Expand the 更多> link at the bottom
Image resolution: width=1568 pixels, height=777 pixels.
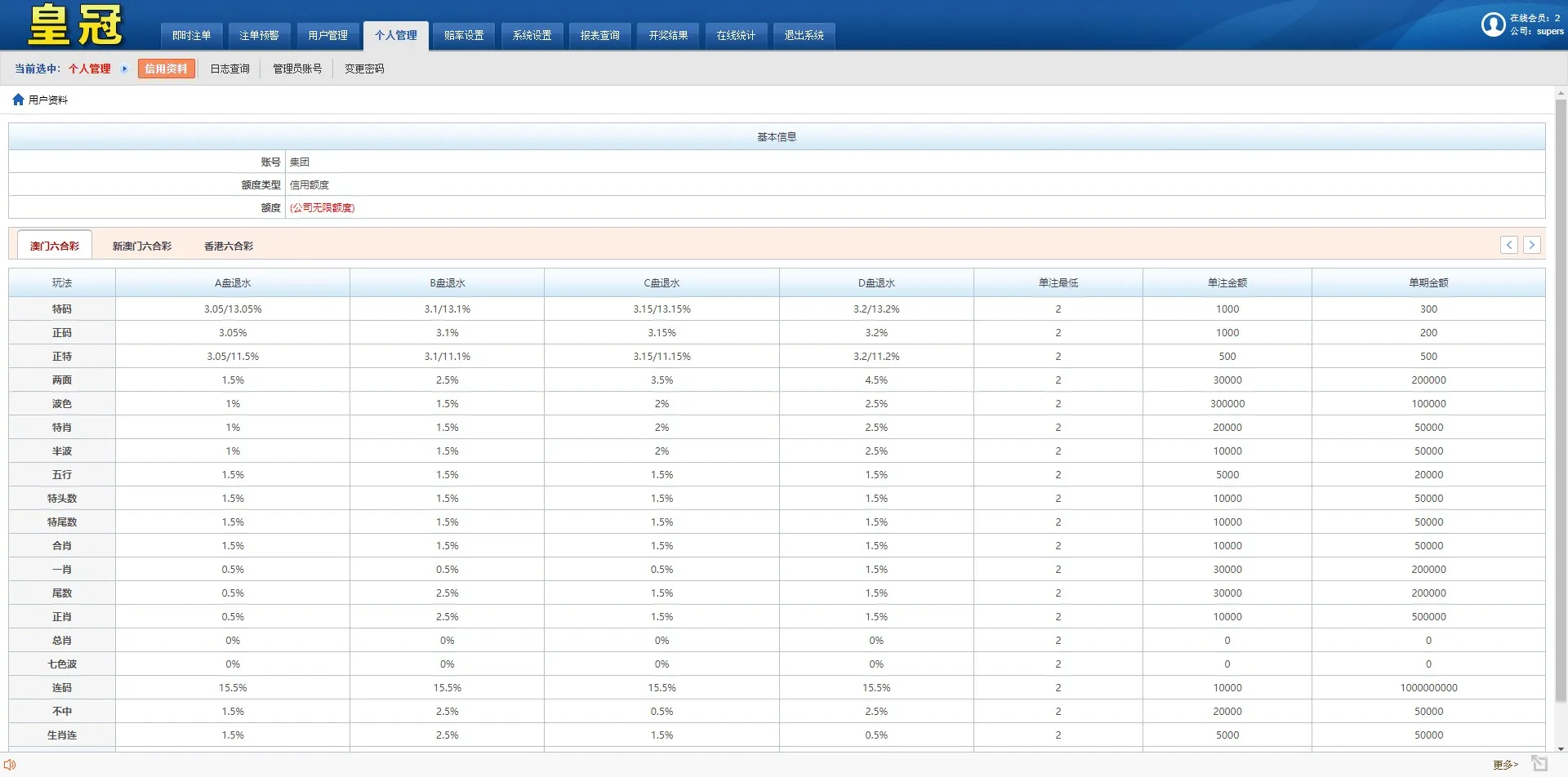1505,765
